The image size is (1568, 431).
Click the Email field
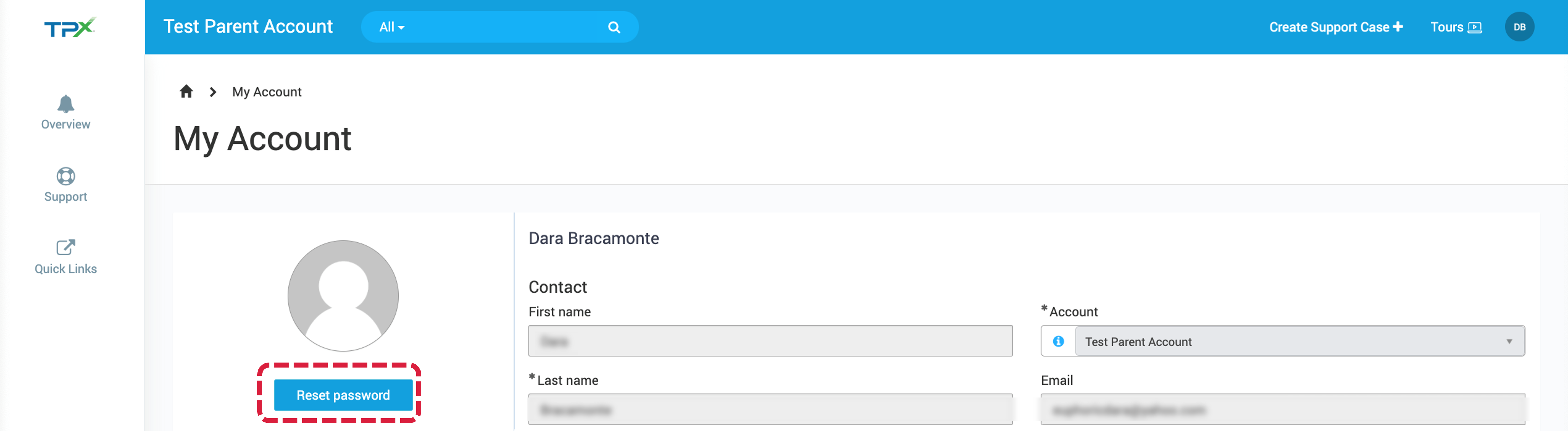(1282, 409)
